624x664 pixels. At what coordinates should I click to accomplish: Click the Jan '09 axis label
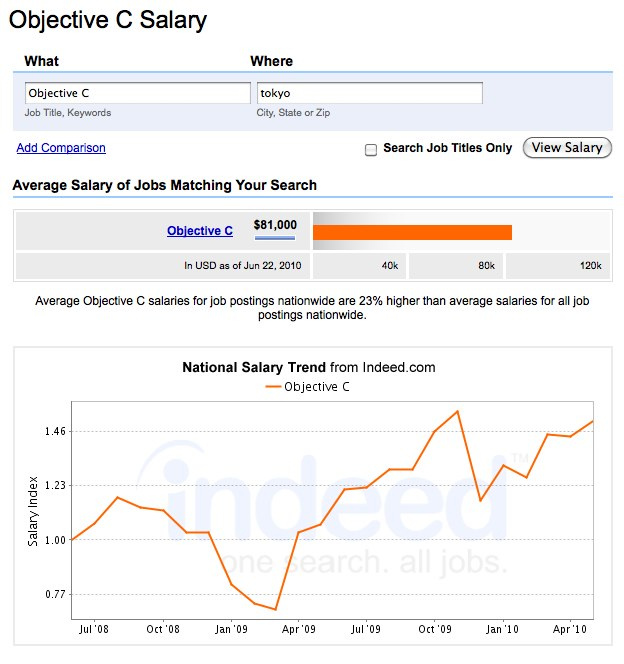point(231,629)
